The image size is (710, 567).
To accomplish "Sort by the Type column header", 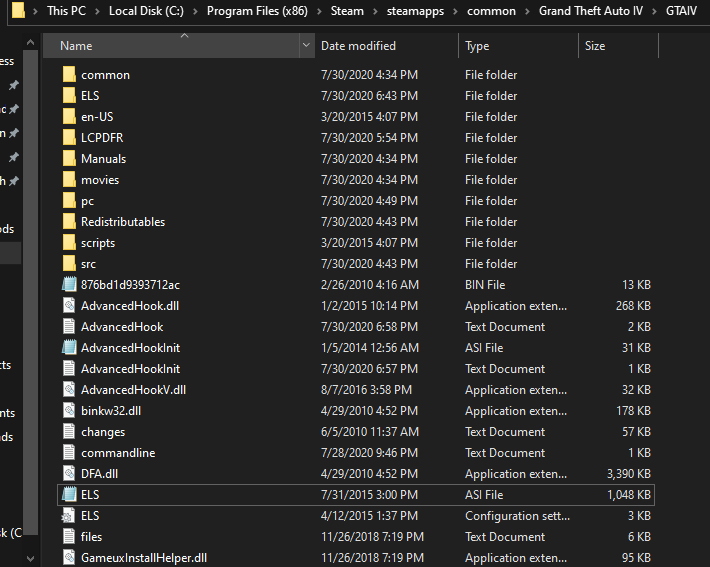I will (518, 45).
